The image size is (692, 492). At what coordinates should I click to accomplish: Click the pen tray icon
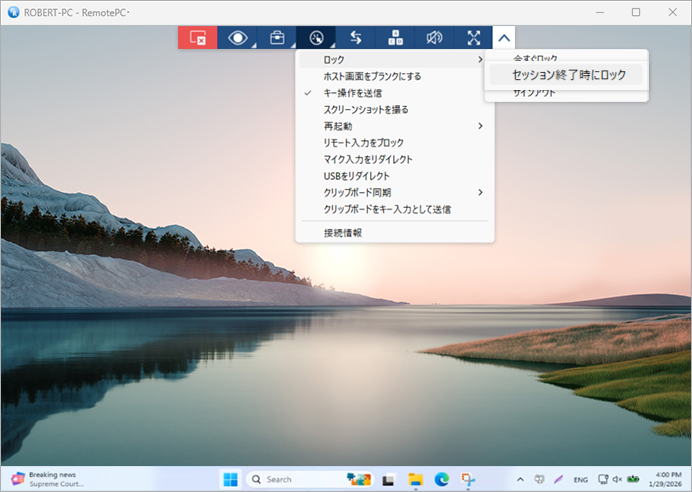point(558,479)
